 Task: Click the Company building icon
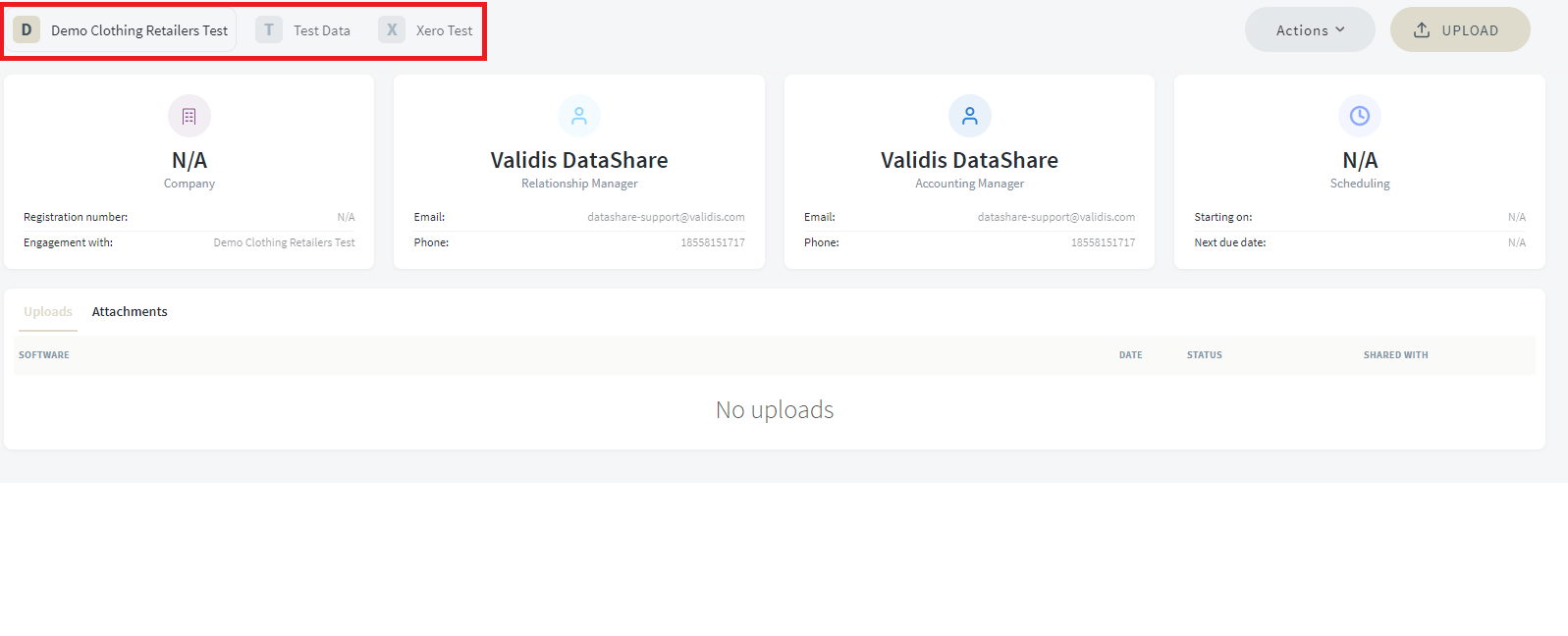pyautogui.click(x=189, y=116)
